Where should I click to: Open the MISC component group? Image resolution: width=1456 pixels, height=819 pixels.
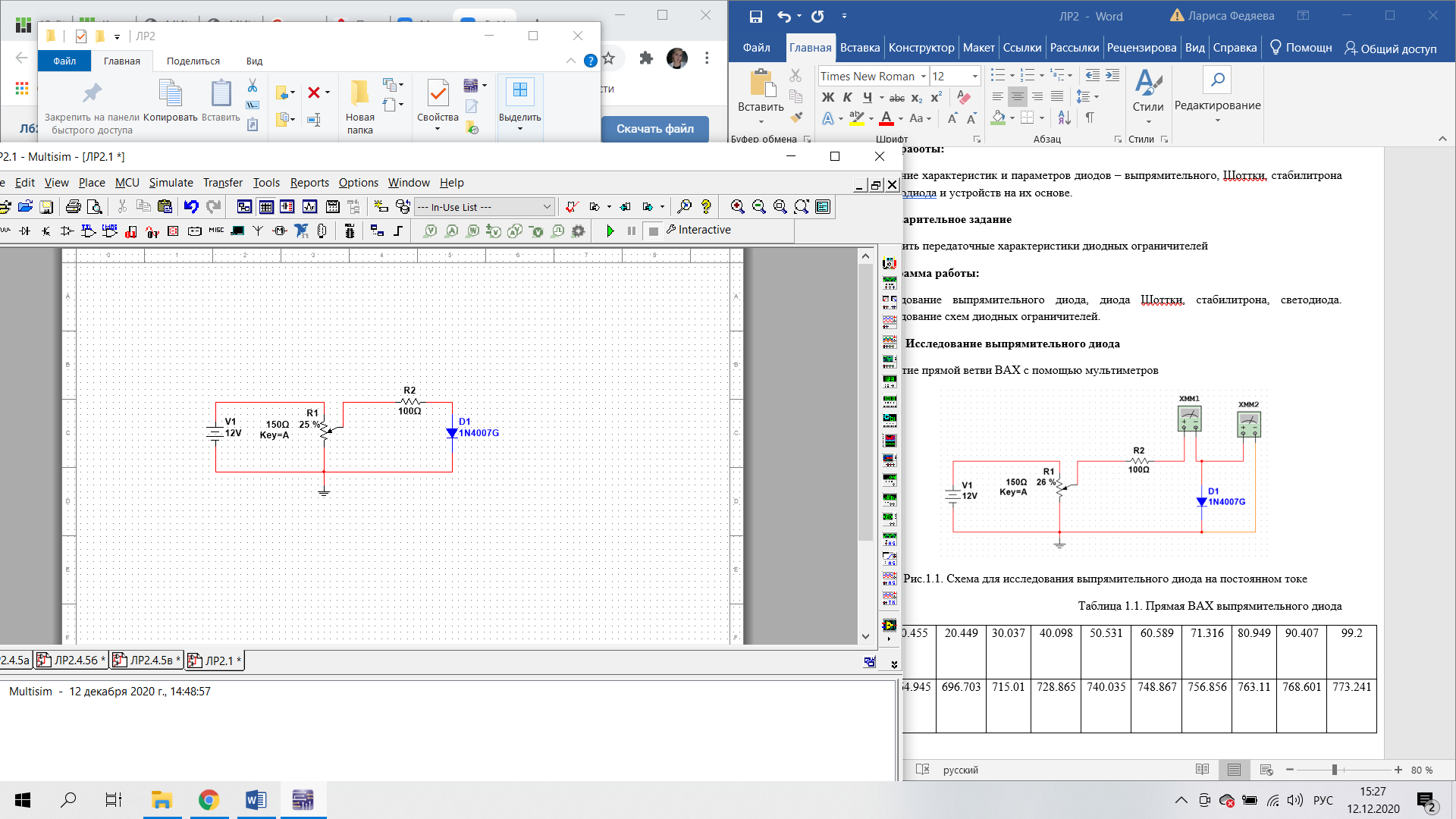point(216,231)
